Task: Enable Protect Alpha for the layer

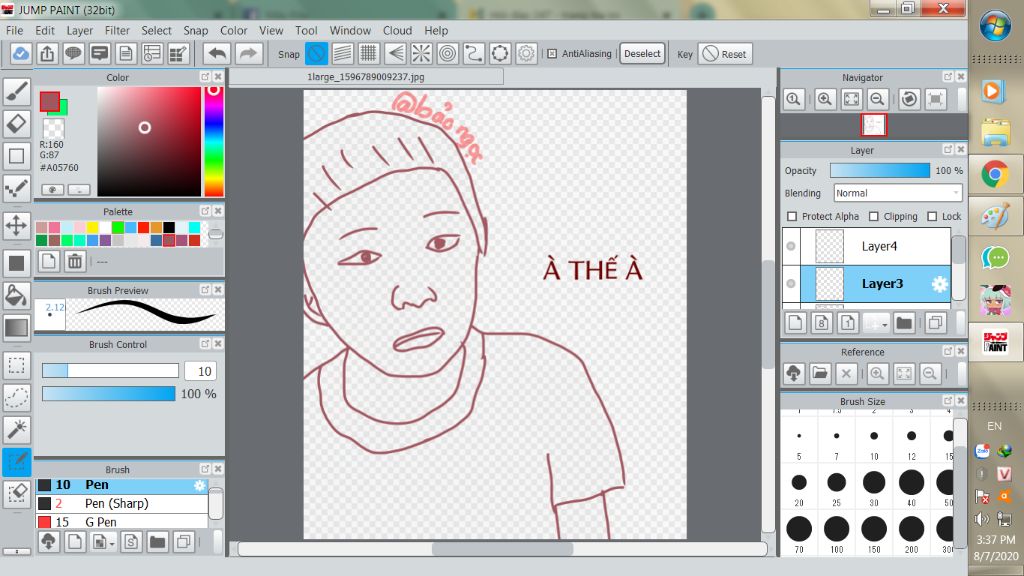Action: point(792,216)
